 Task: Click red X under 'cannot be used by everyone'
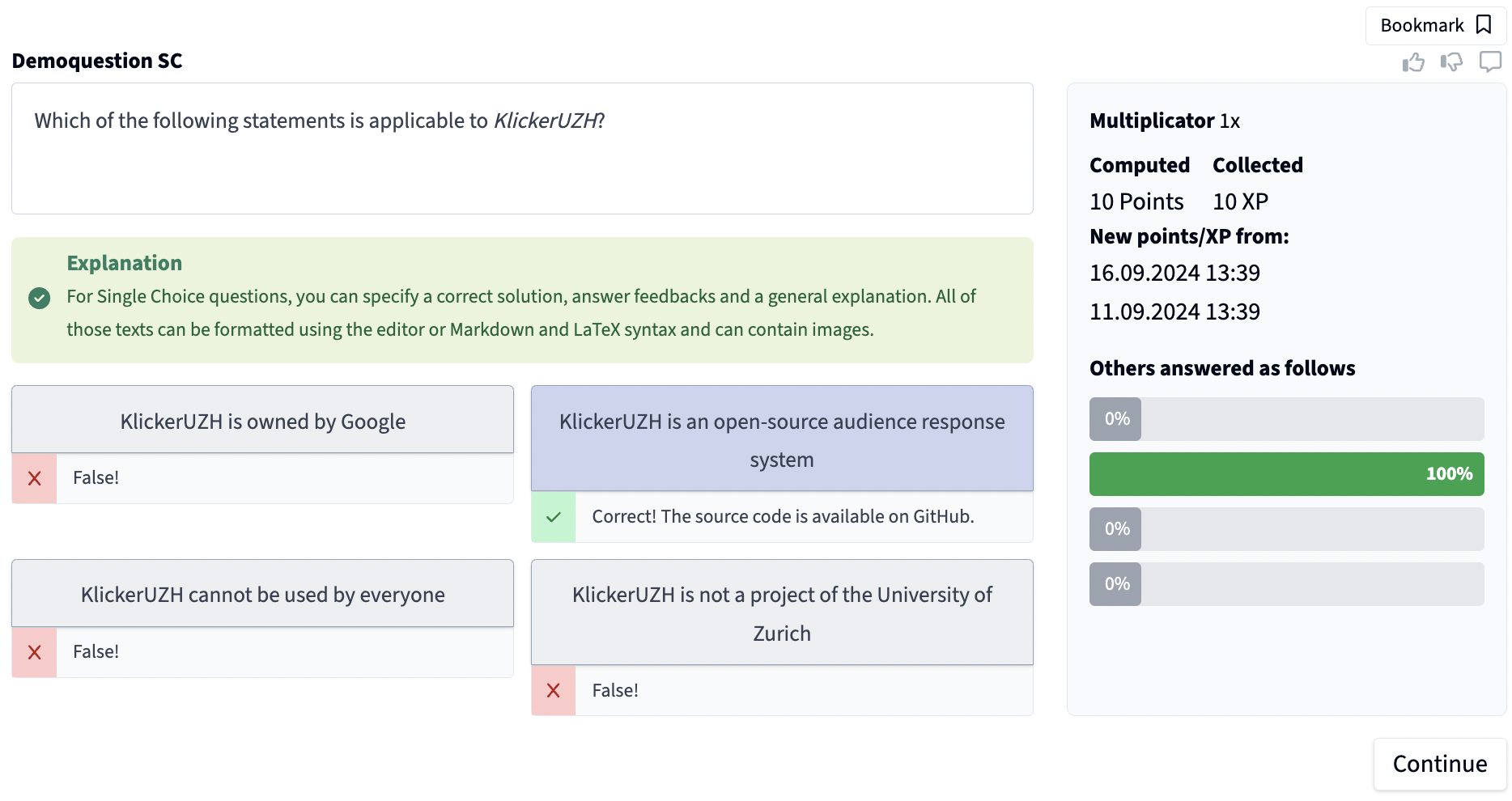point(35,652)
